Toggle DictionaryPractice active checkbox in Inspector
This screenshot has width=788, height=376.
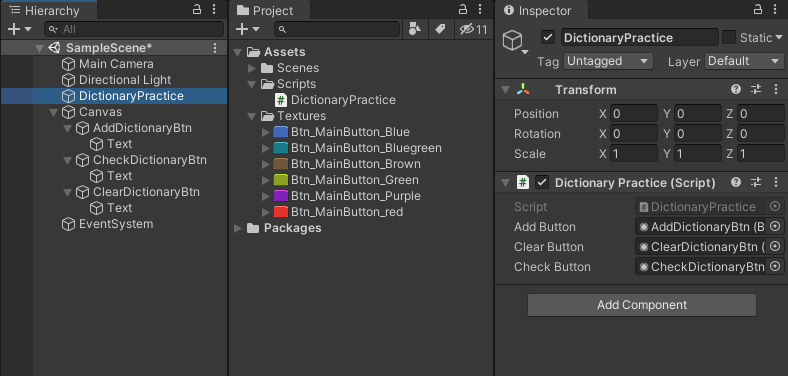548,37
